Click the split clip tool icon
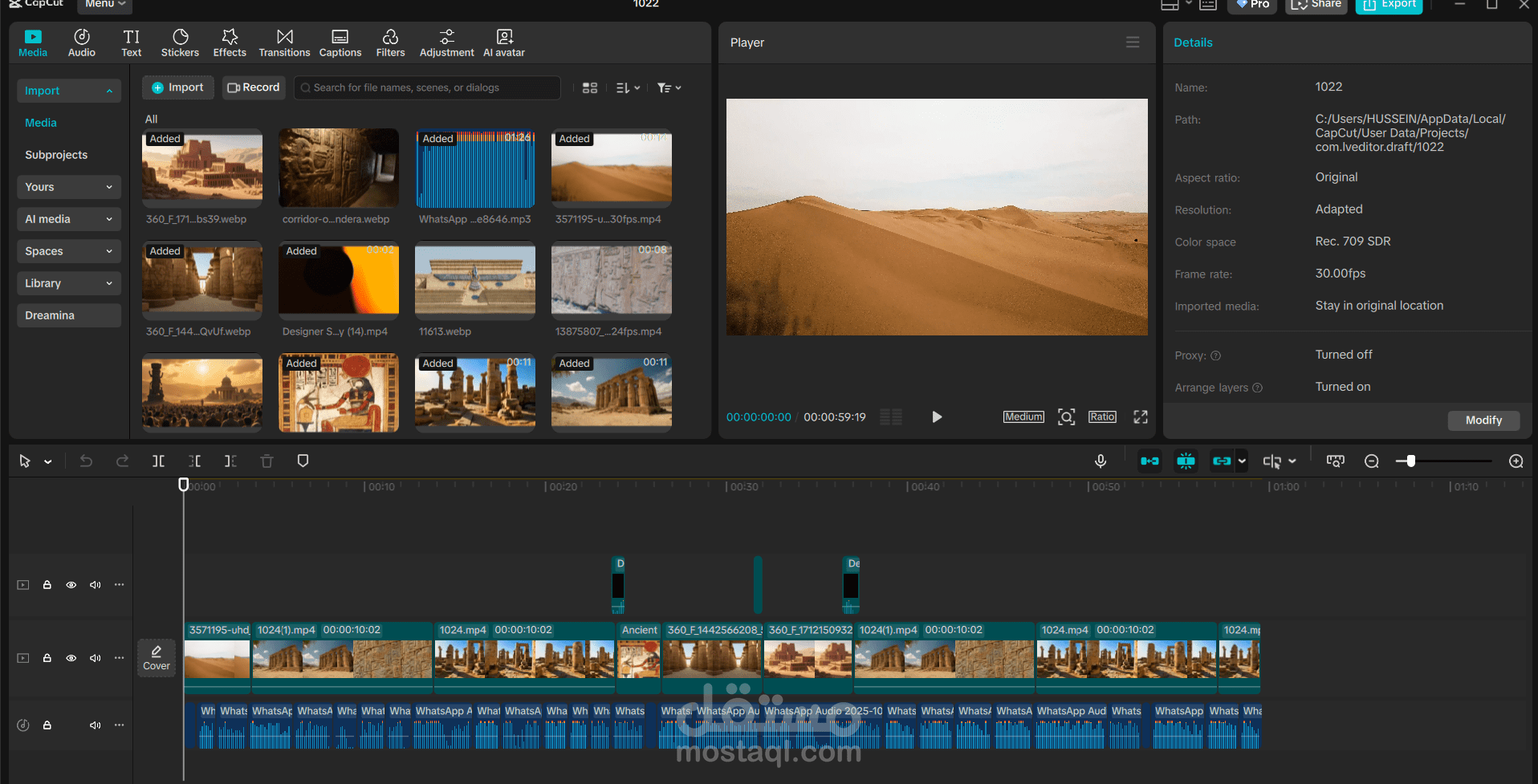 click(x=159, y=461)
